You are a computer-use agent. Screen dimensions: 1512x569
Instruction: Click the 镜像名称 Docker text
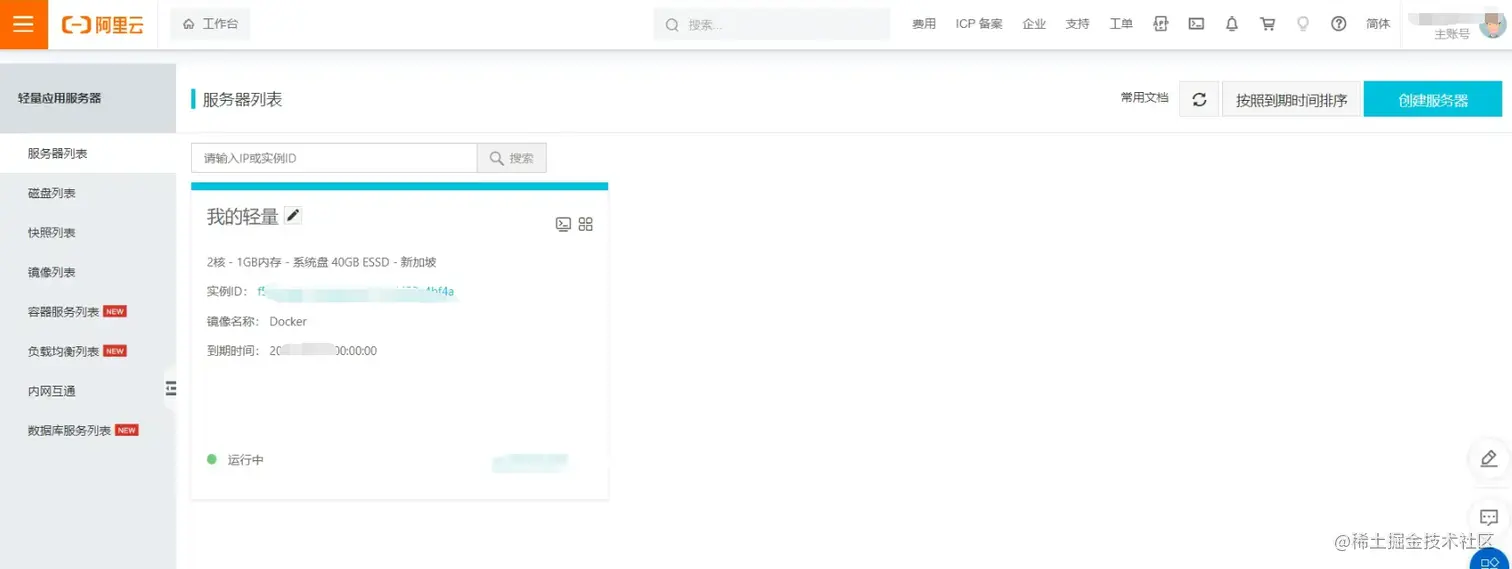(x=257, y=322)
